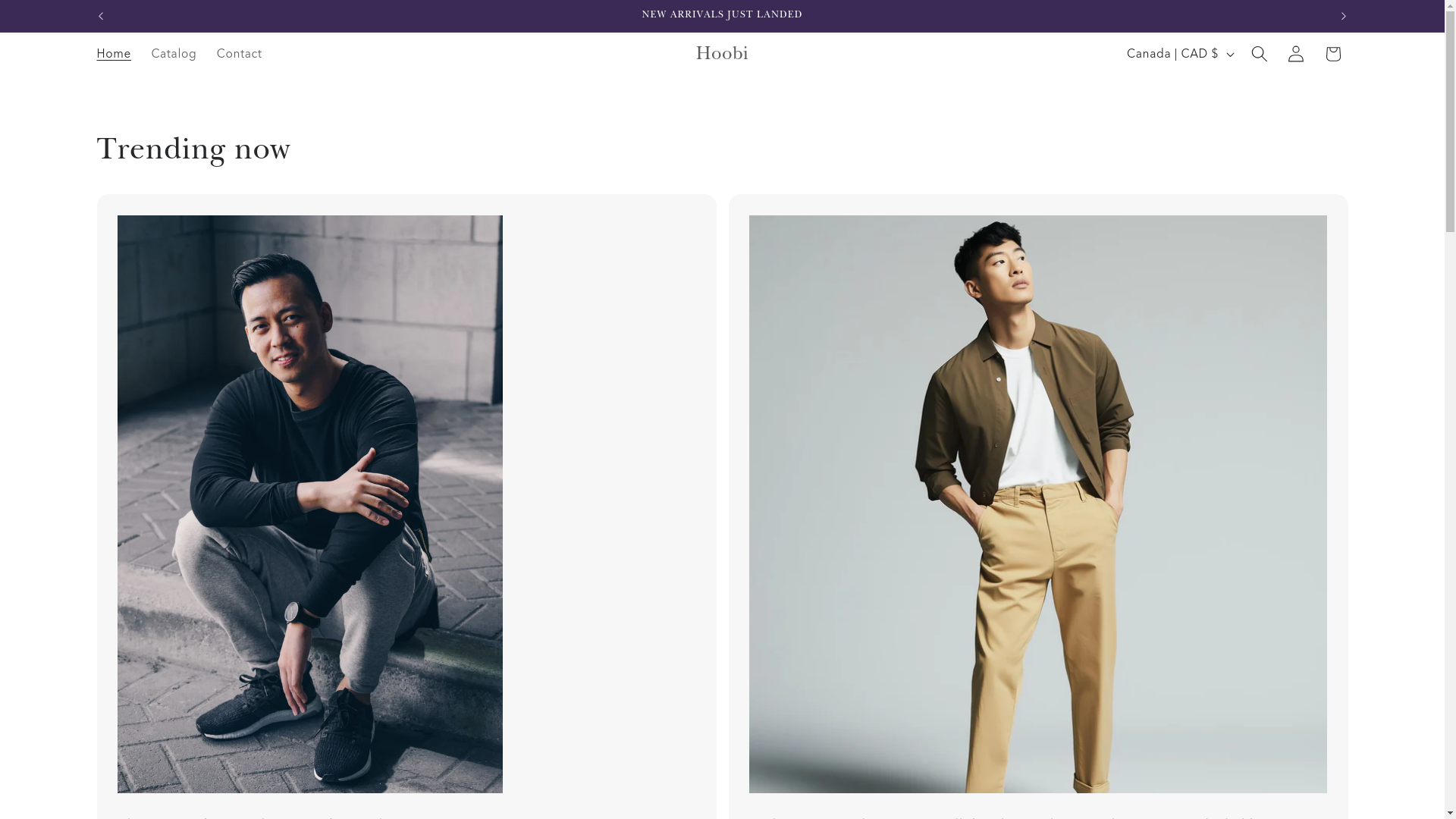This screenshot has height=819, width=1456.
Task: Show the next announcement
Action: 1343,16
